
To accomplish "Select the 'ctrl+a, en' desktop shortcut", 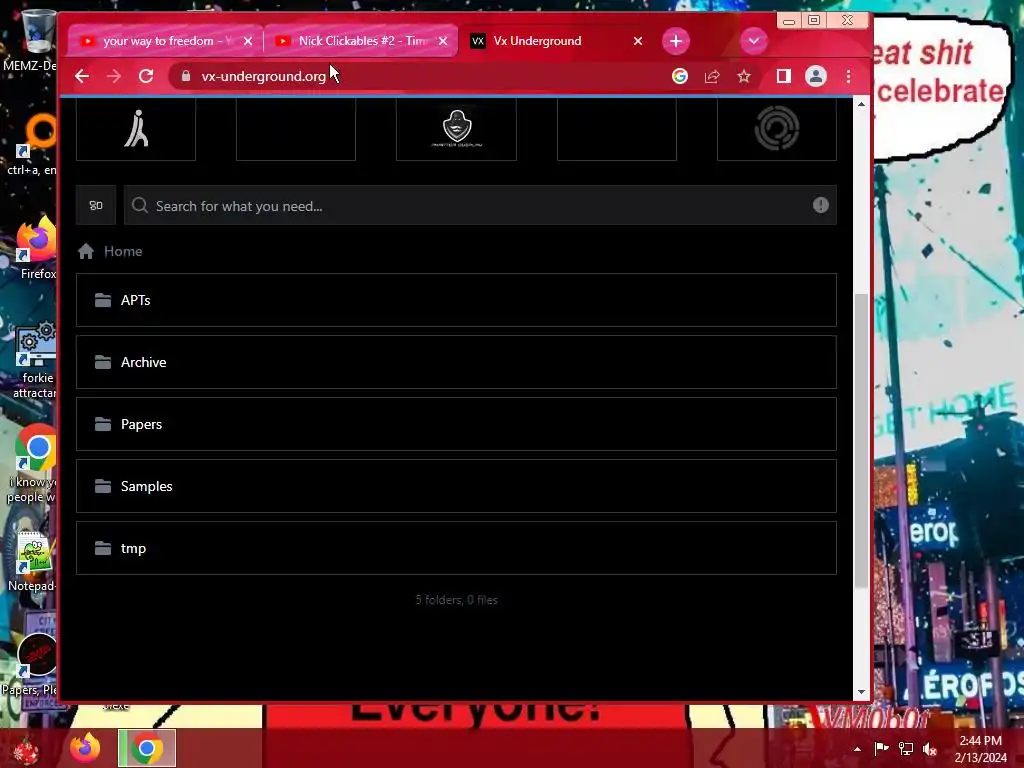I will tap(33, 145).
